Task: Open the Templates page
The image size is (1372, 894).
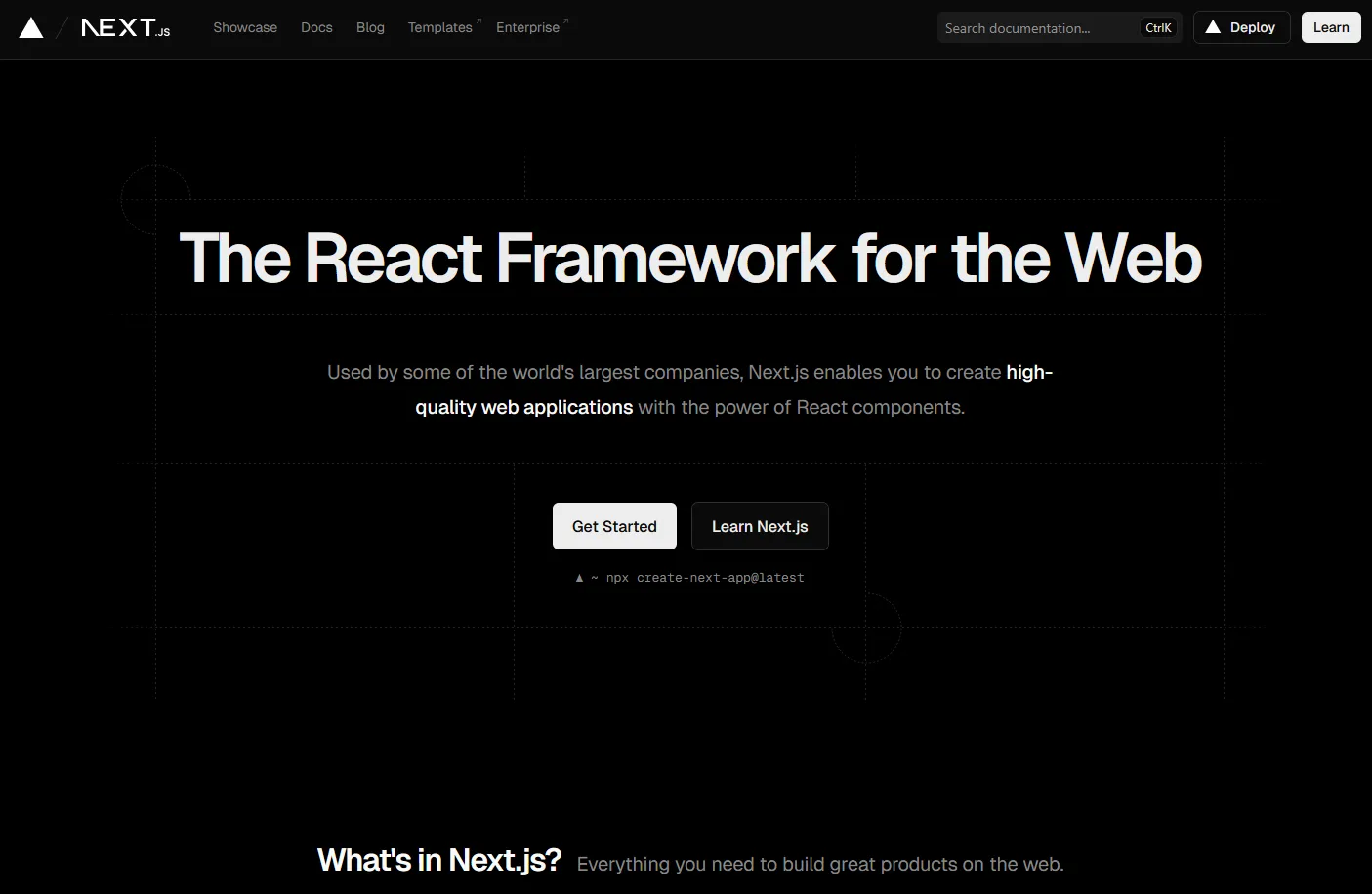Action: [440, 27]
